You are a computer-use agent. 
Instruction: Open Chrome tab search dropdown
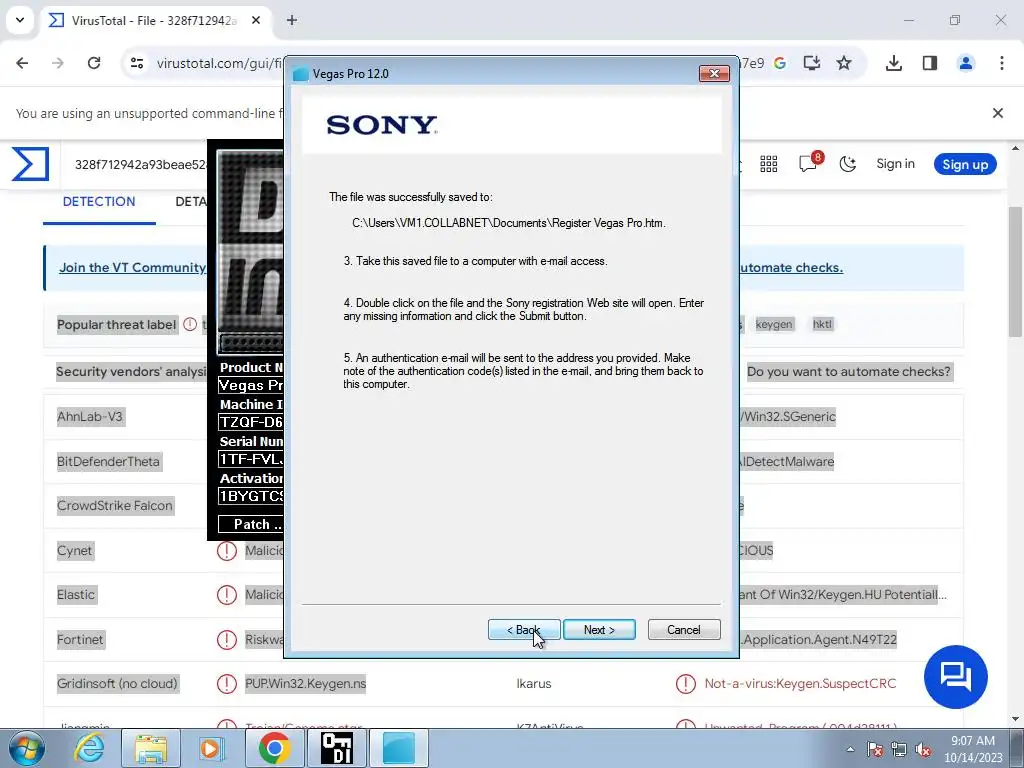click(x=20, y=20)
